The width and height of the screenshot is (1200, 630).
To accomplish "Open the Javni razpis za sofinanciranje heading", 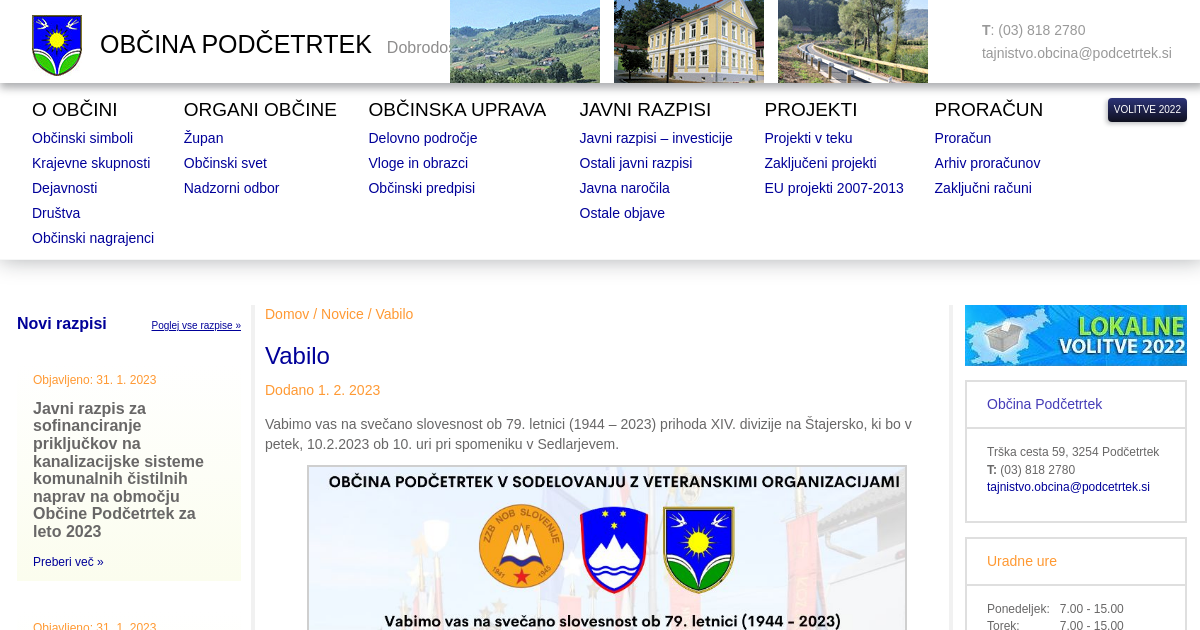I will click(x=118, y=470).
